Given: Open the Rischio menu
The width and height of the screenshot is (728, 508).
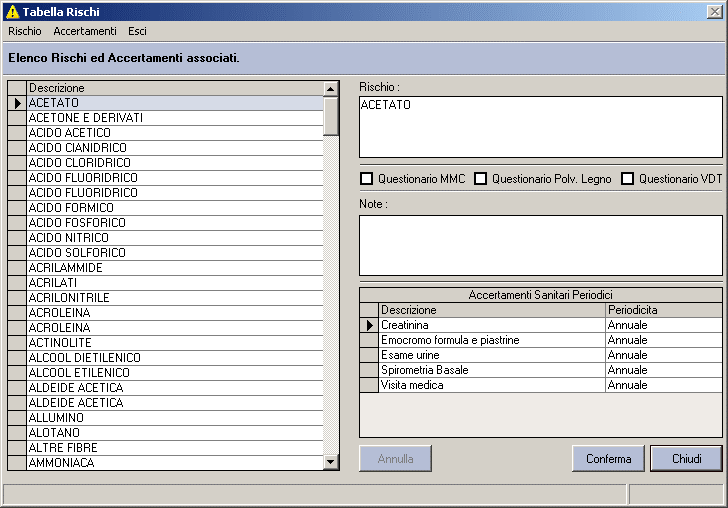Looking at the screenshot, I should (x=25, y=31).
